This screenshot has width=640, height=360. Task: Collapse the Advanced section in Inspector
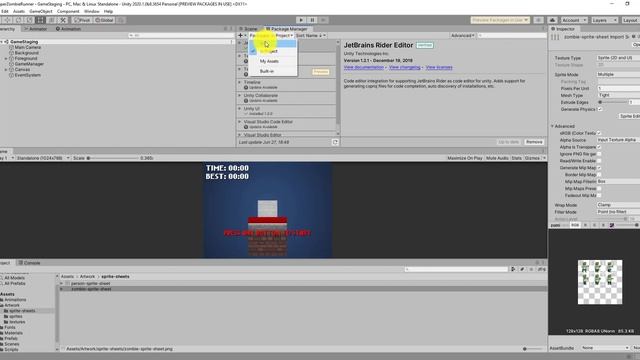(x=553, y=126)
